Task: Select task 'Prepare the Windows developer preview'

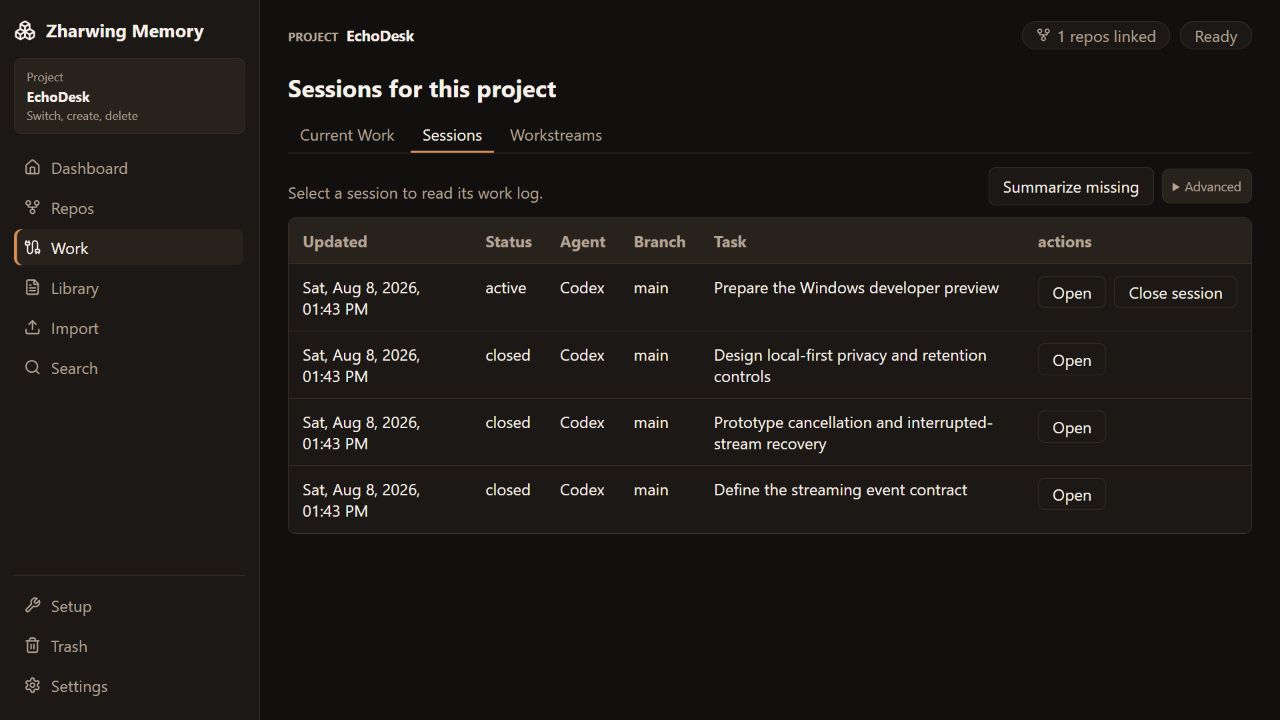Action: (856, 288)
